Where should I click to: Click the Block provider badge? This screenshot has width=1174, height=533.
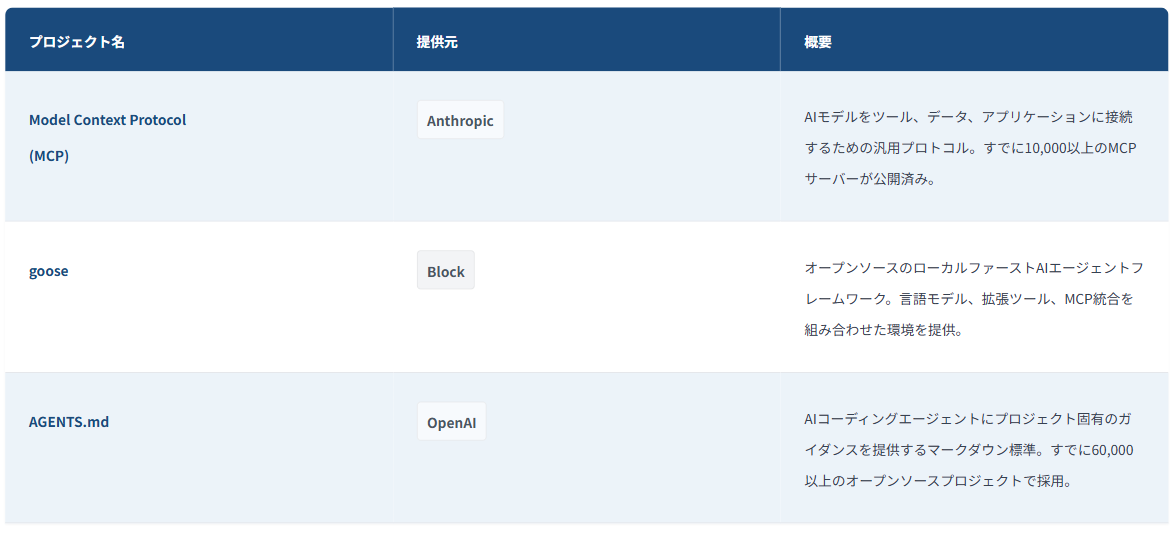tap(446, 271)
